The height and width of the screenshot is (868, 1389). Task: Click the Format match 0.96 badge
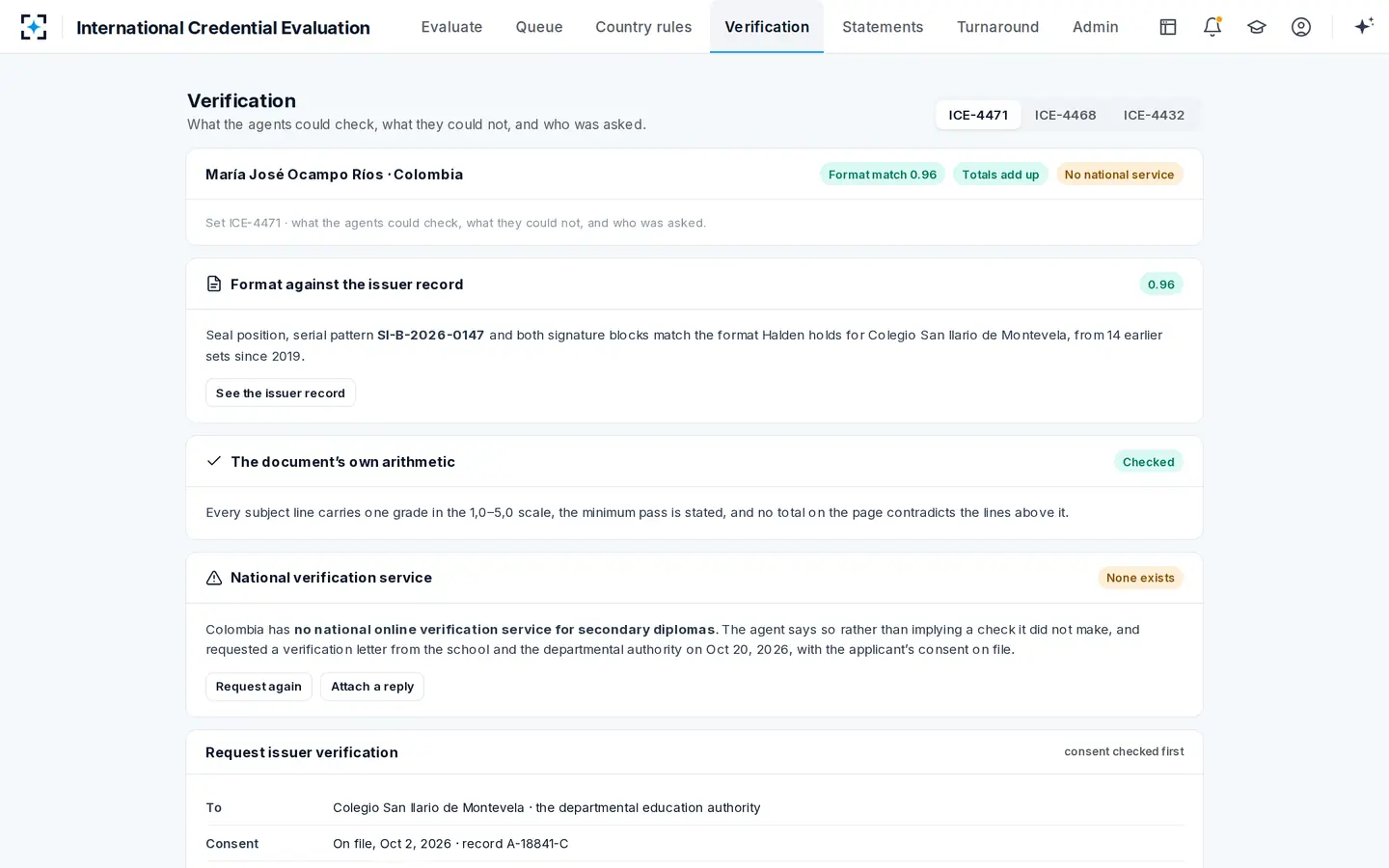pyautogui.click(x=883, y=175)
